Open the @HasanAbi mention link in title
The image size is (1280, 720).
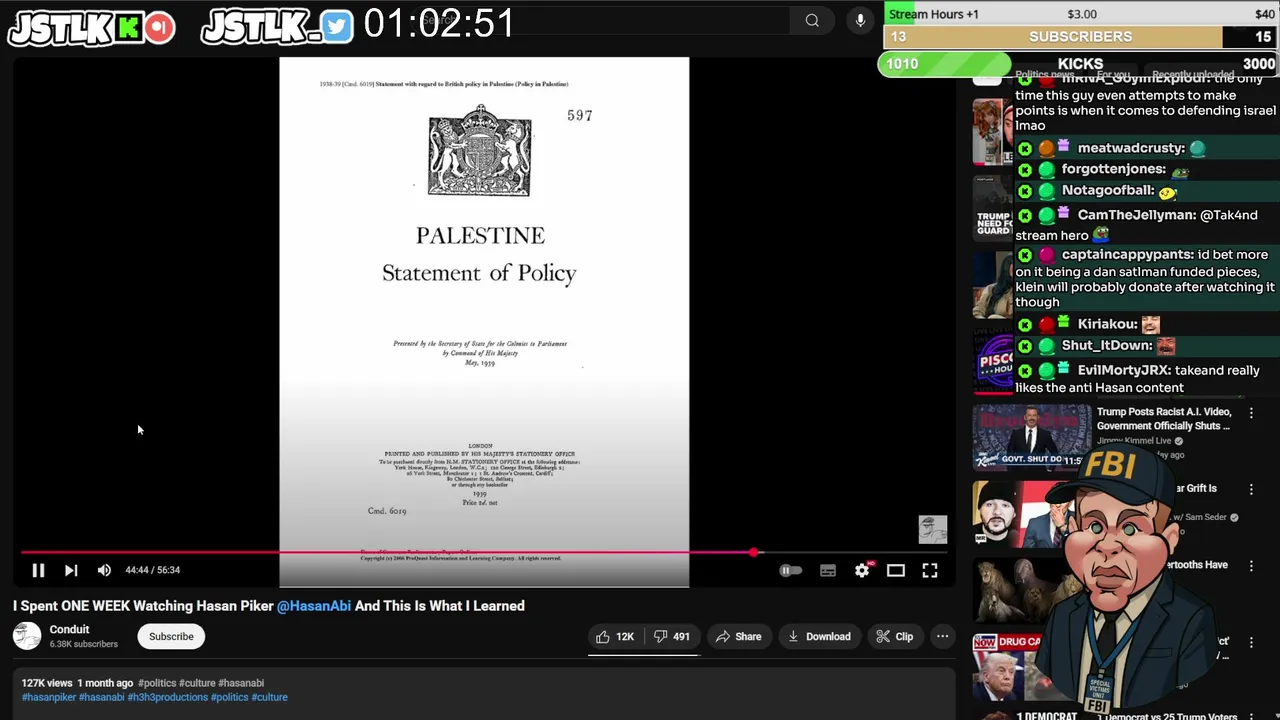[314, 605]
